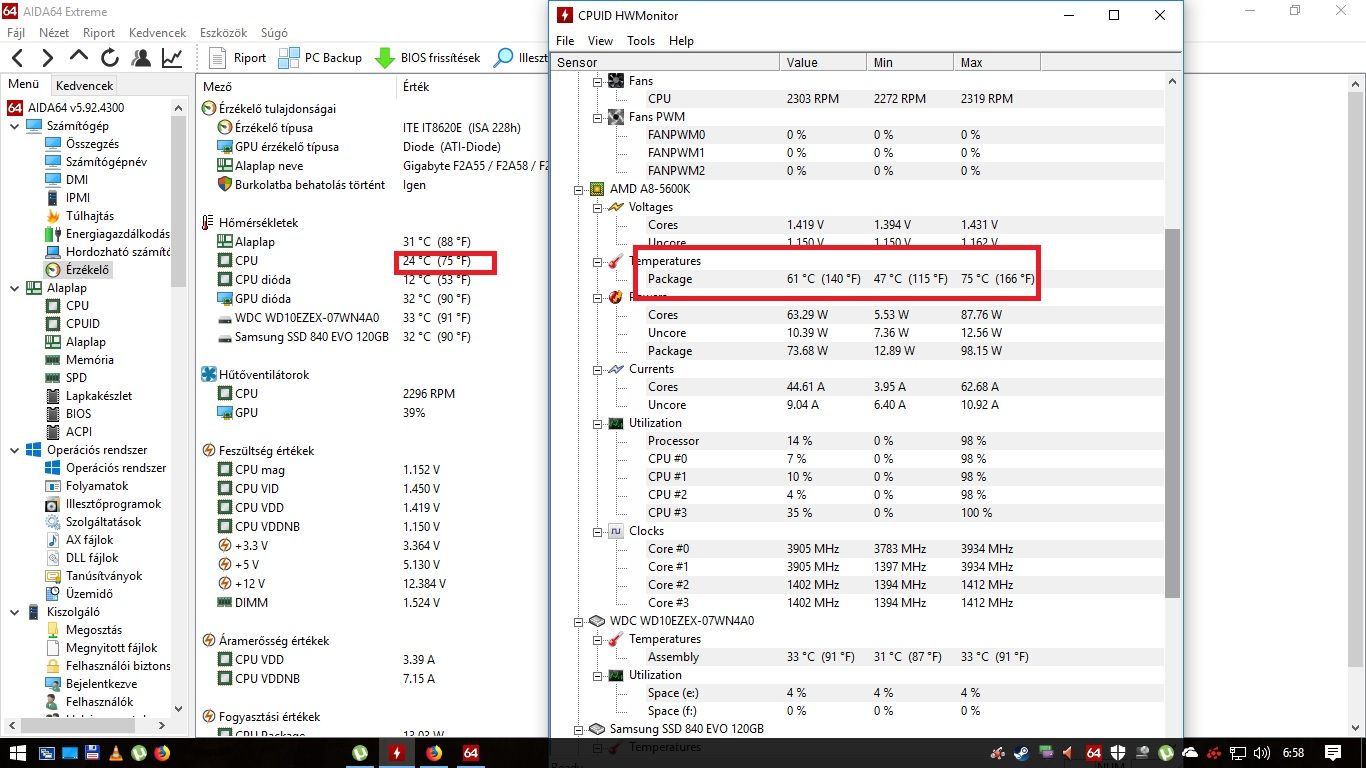Viewport: 1366px width, 768px height.
Task: Click the Mező column header
Action: pos(296,87)
